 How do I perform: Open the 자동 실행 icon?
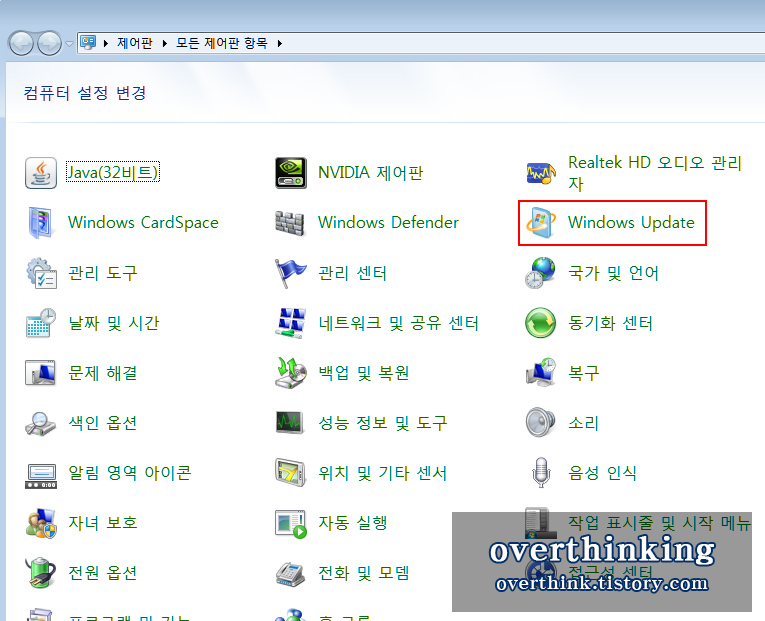291,524
